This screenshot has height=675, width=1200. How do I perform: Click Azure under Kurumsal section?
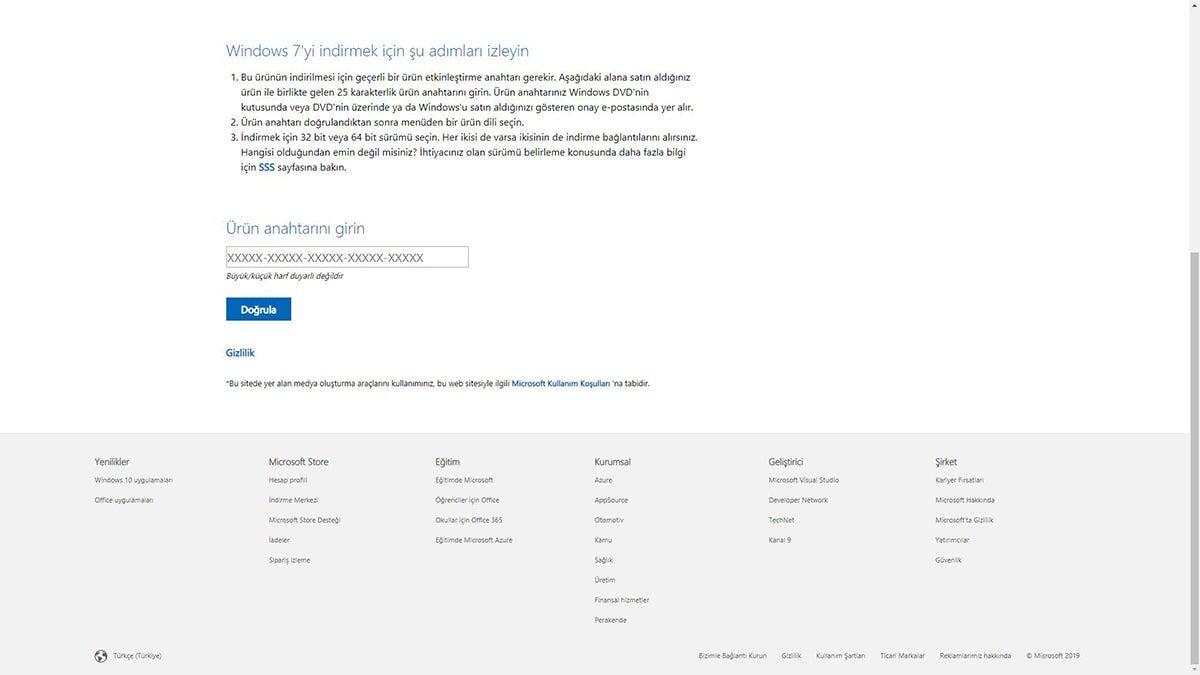coord(602,480)
